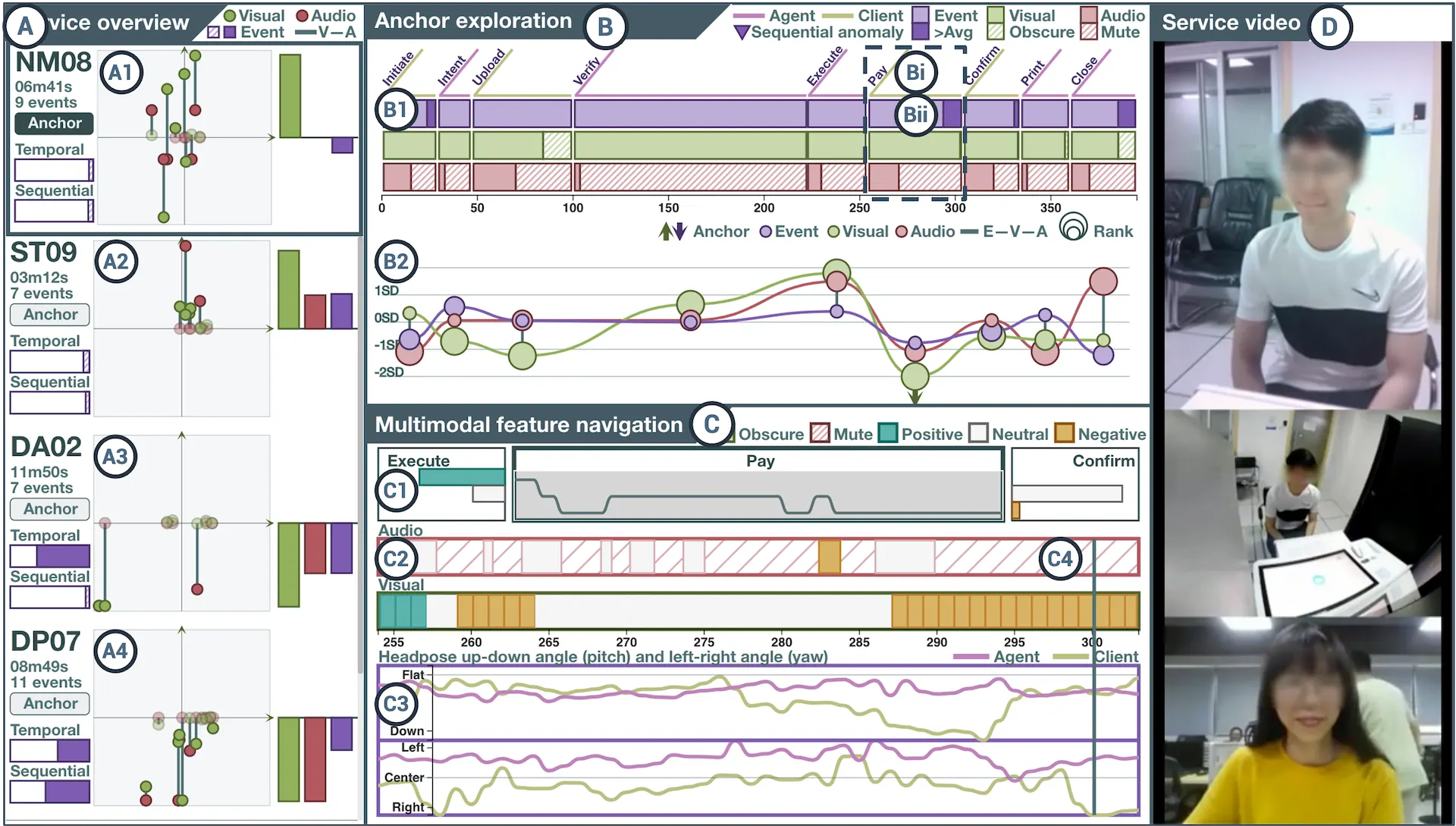
Task: Select the Upload stage label in timeline
Action: (490, 68)
